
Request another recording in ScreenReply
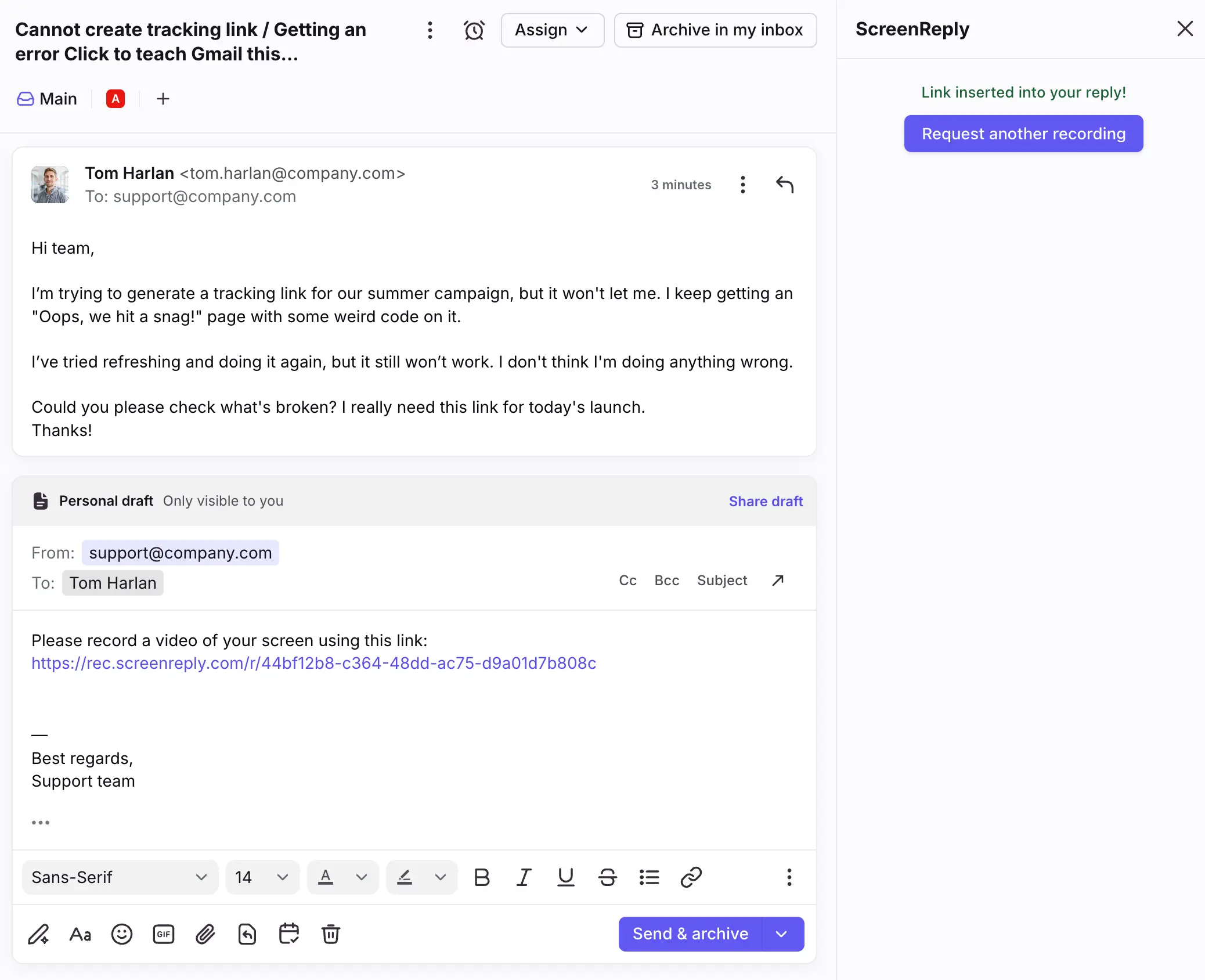pyautogui.click(x=1023, y=133)
